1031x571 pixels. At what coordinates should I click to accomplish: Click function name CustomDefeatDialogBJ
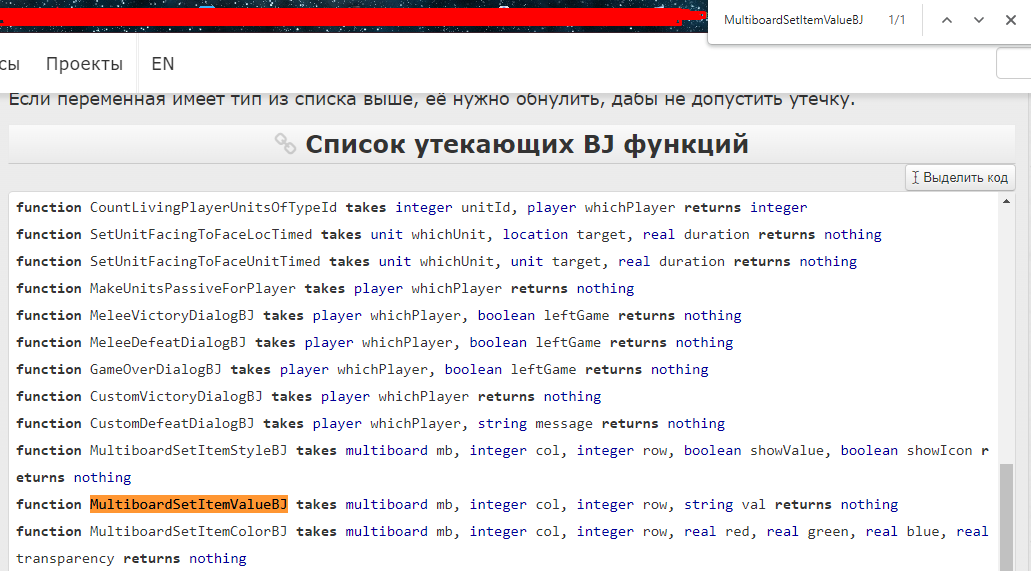click(172, 424)
